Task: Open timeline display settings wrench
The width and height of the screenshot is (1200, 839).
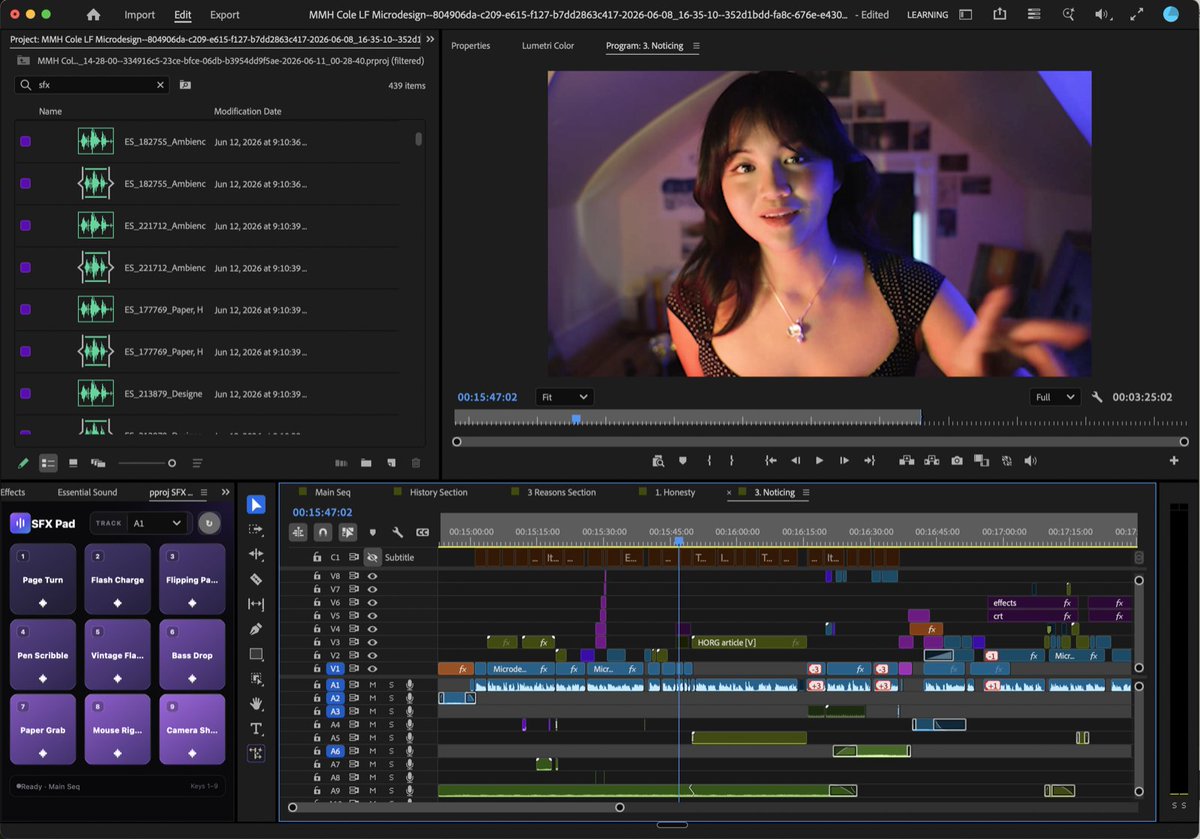Action: click(x=397, y=533)
